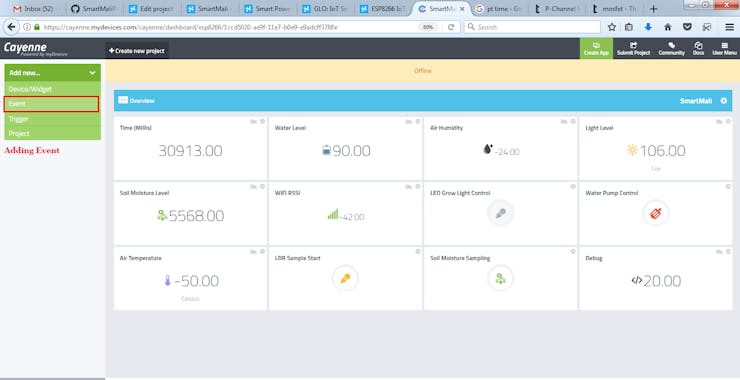Open settings gear of WiFi RSSI widget
The height and width of the screenshot is (380, 740).
[x=418, y=186]
